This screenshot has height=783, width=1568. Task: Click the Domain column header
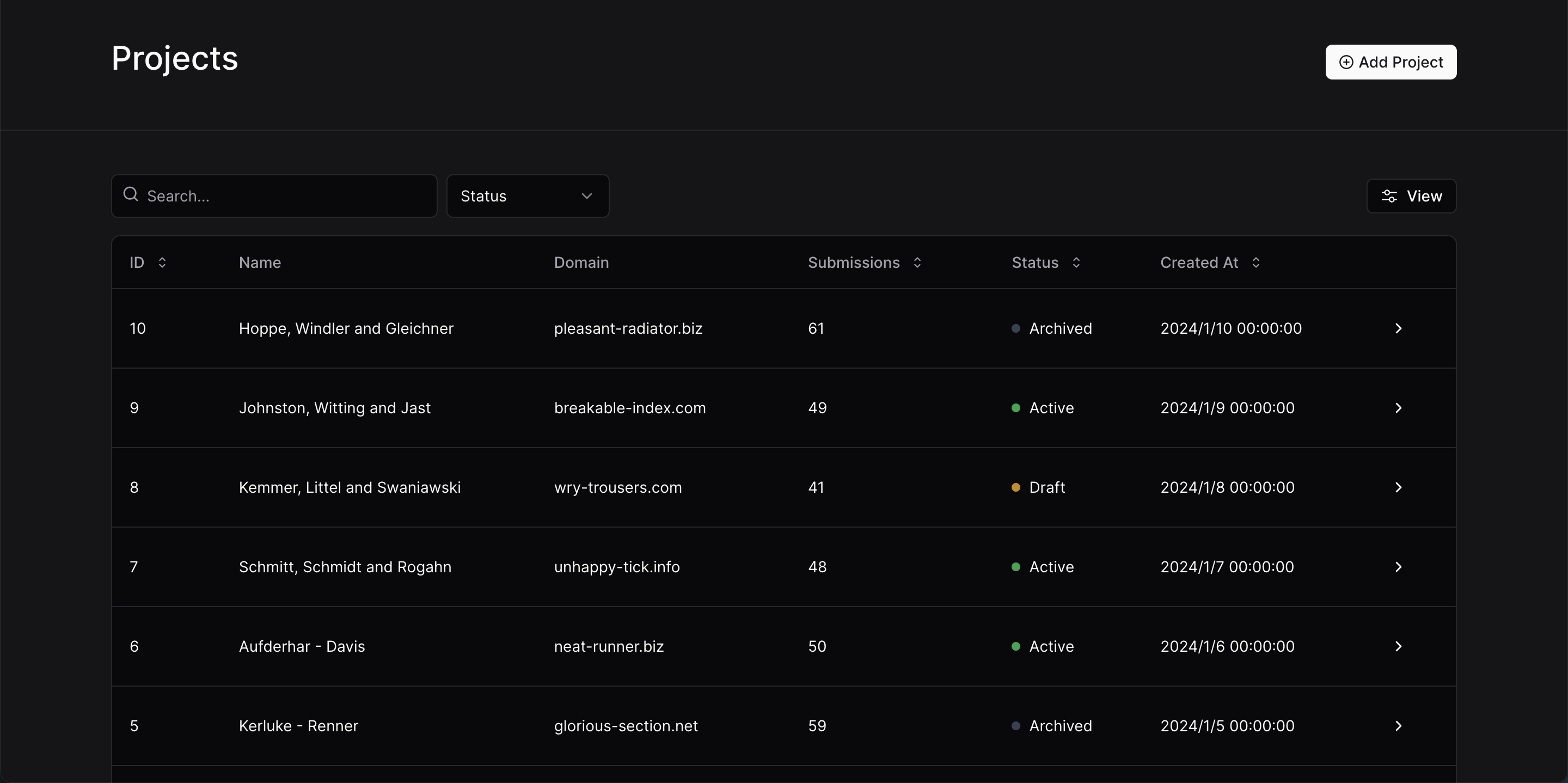click(x=581, y=262)
